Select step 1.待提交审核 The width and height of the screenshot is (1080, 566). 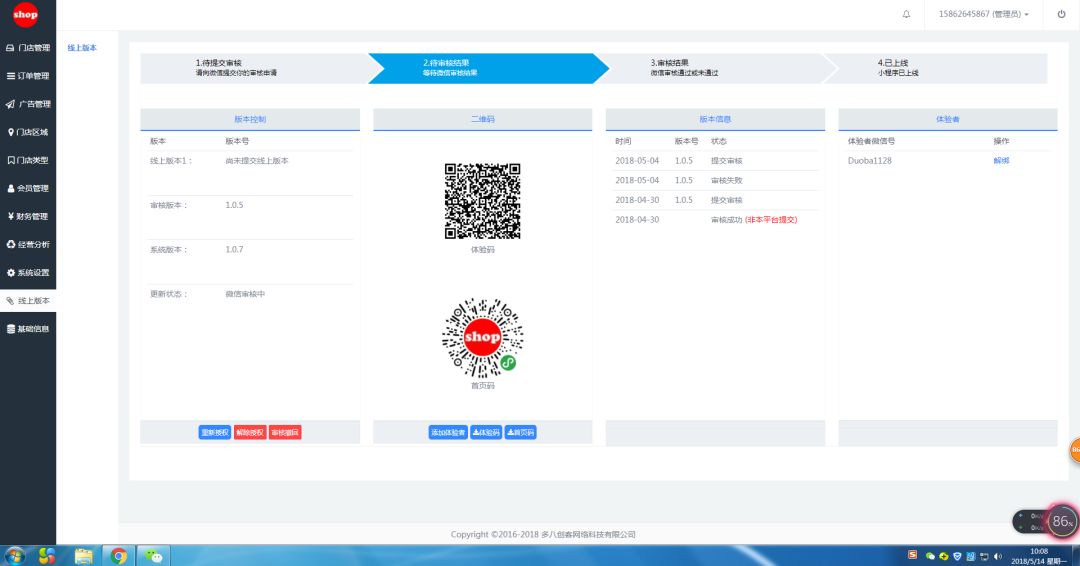[255, 67]
